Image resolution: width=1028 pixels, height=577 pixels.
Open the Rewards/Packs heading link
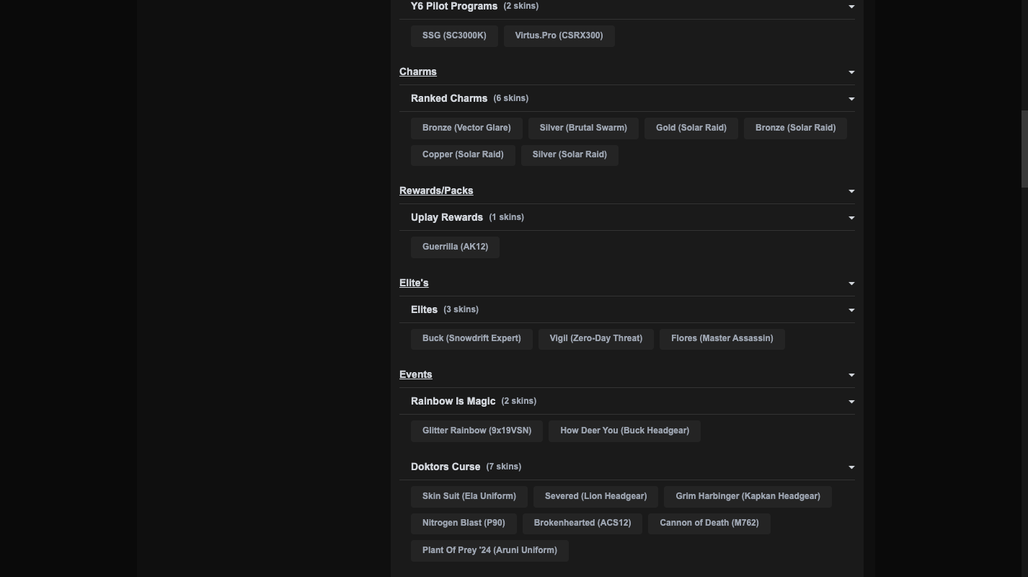[436, 191]
